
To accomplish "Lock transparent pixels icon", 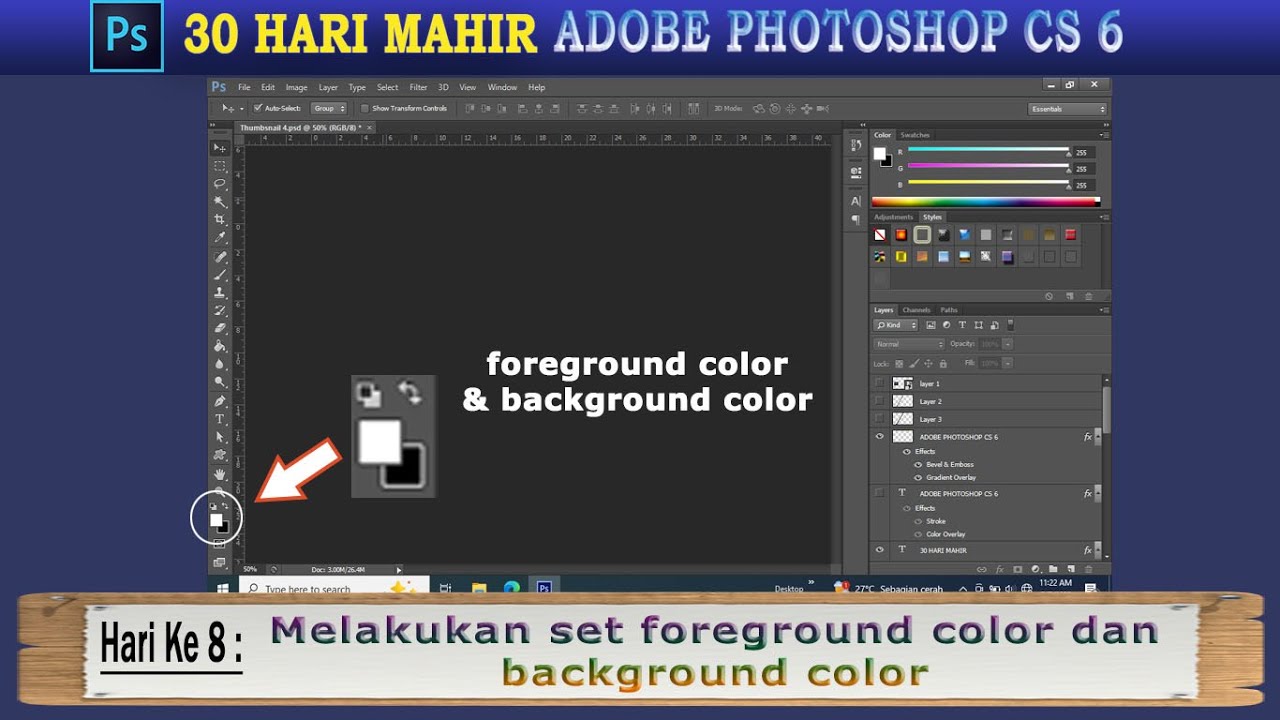I will (899, 363).
